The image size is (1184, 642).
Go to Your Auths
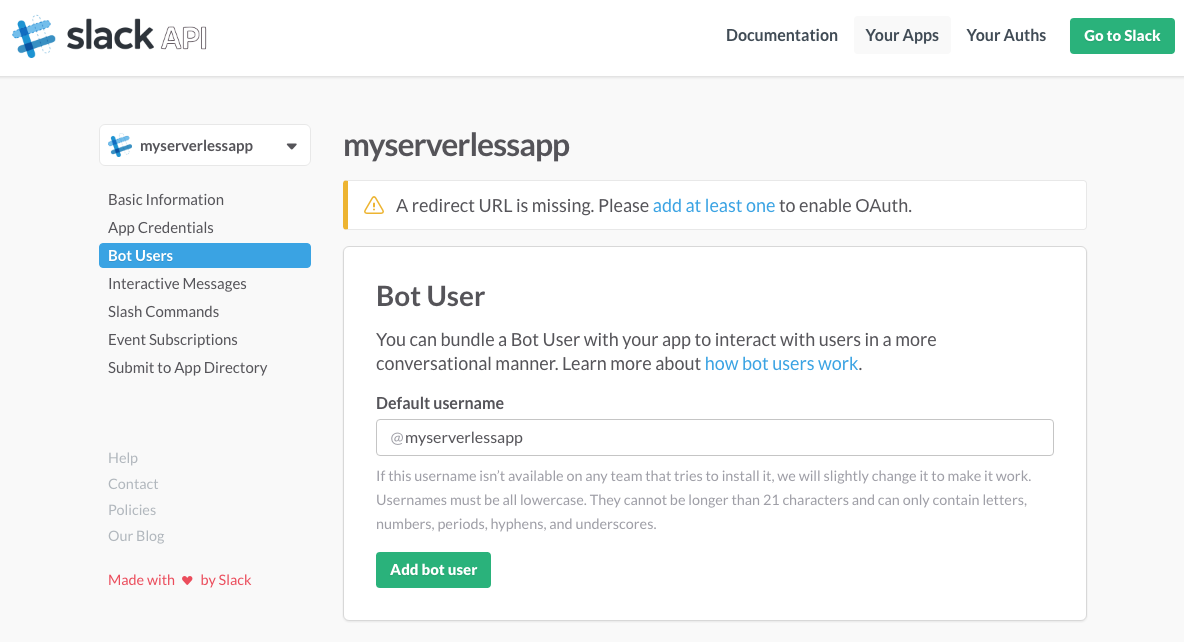click(1006, 35)
